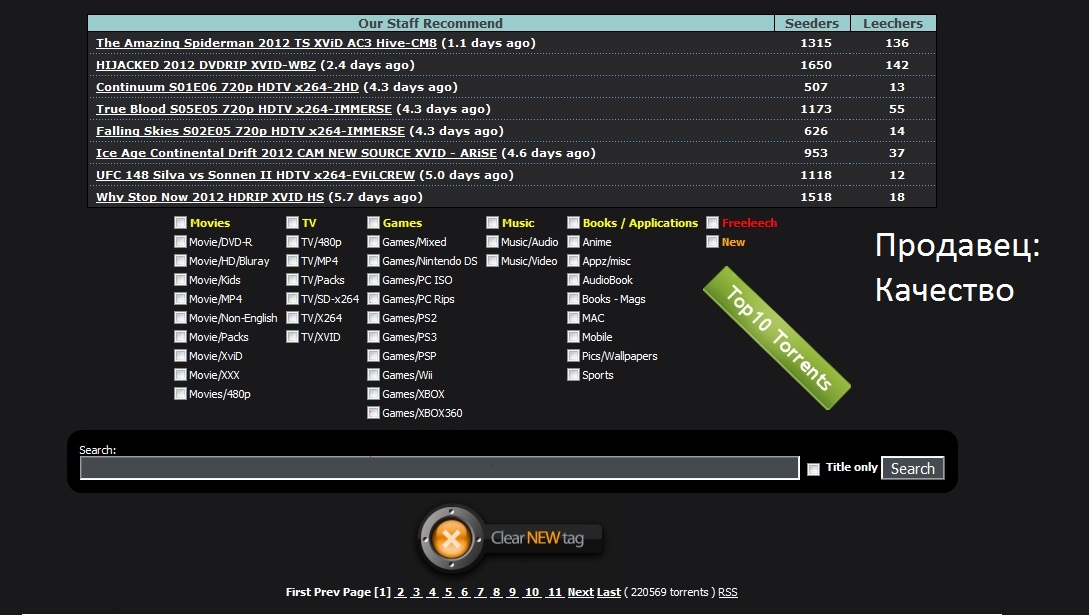Check the Sports category box

[574, 375]
